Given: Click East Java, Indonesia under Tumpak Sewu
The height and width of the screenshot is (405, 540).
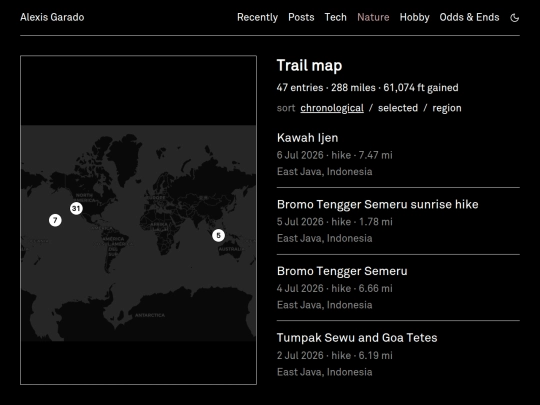Looking at the screenshot, I should (324, 372).
